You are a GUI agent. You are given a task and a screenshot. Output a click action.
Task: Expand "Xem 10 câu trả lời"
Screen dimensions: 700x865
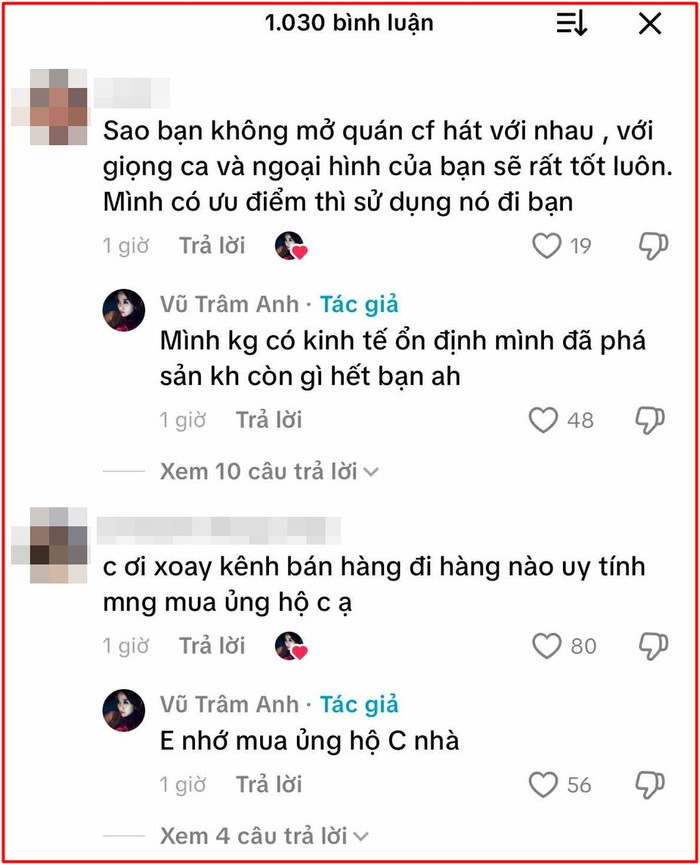[259, 472]
